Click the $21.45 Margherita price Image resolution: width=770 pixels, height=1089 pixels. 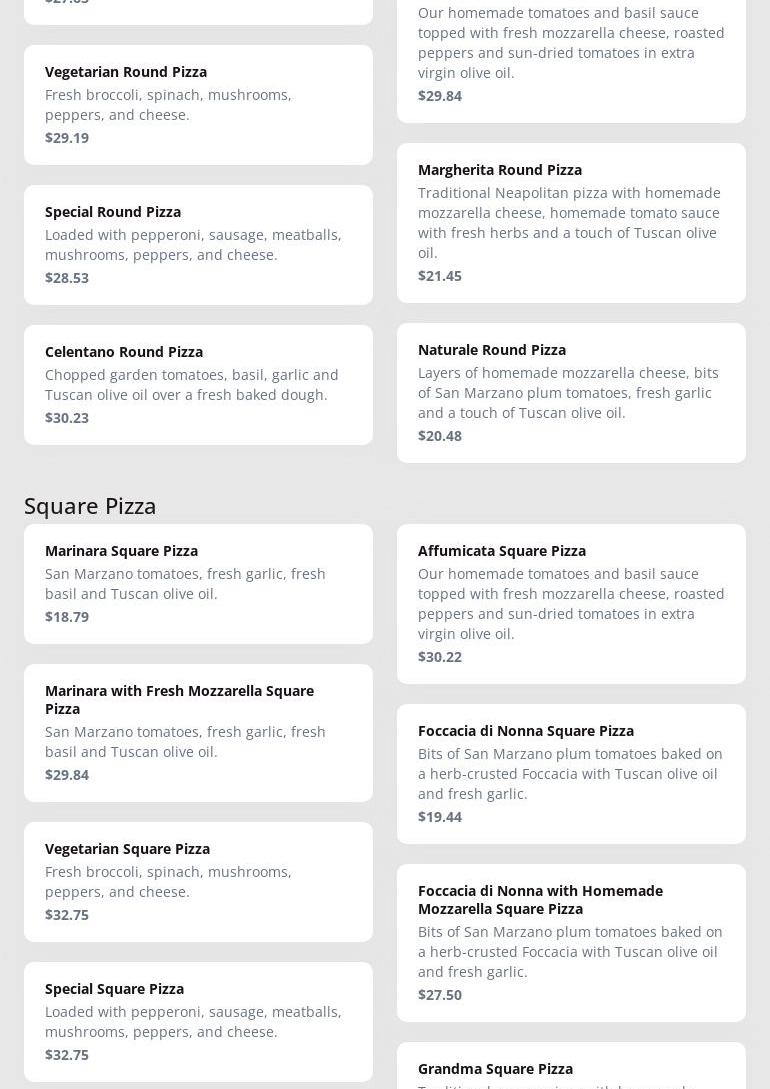coord(440,276)
